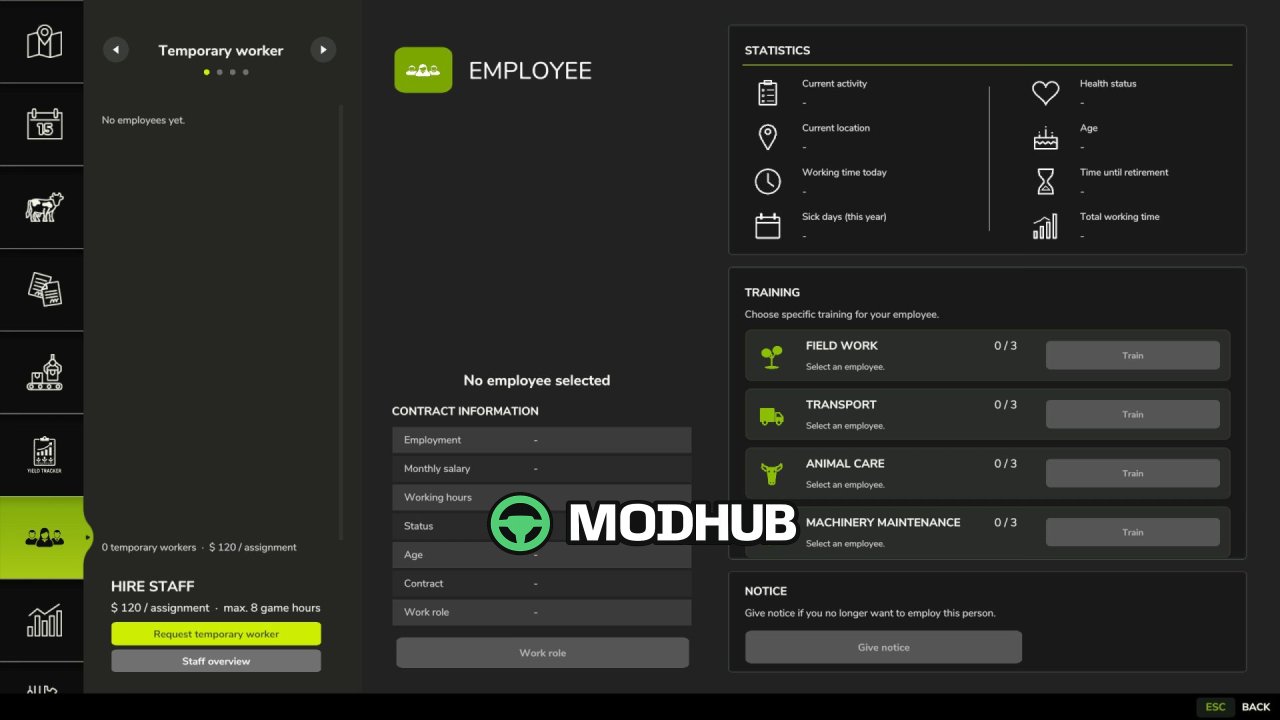
Task: Click Request temporary worker button
Action: pyautogui.click(x=216, y=634)
